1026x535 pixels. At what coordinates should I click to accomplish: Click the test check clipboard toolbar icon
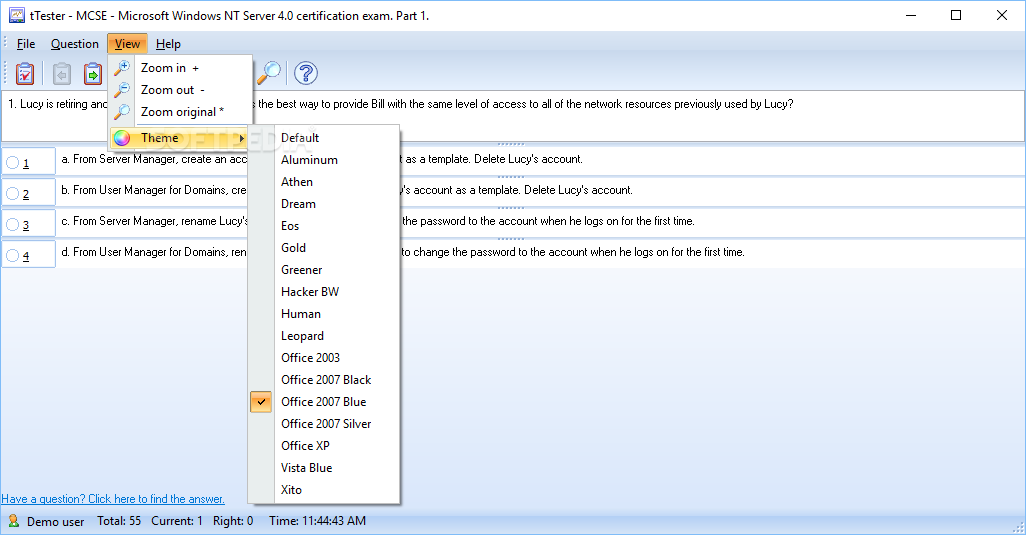(25, 73)
